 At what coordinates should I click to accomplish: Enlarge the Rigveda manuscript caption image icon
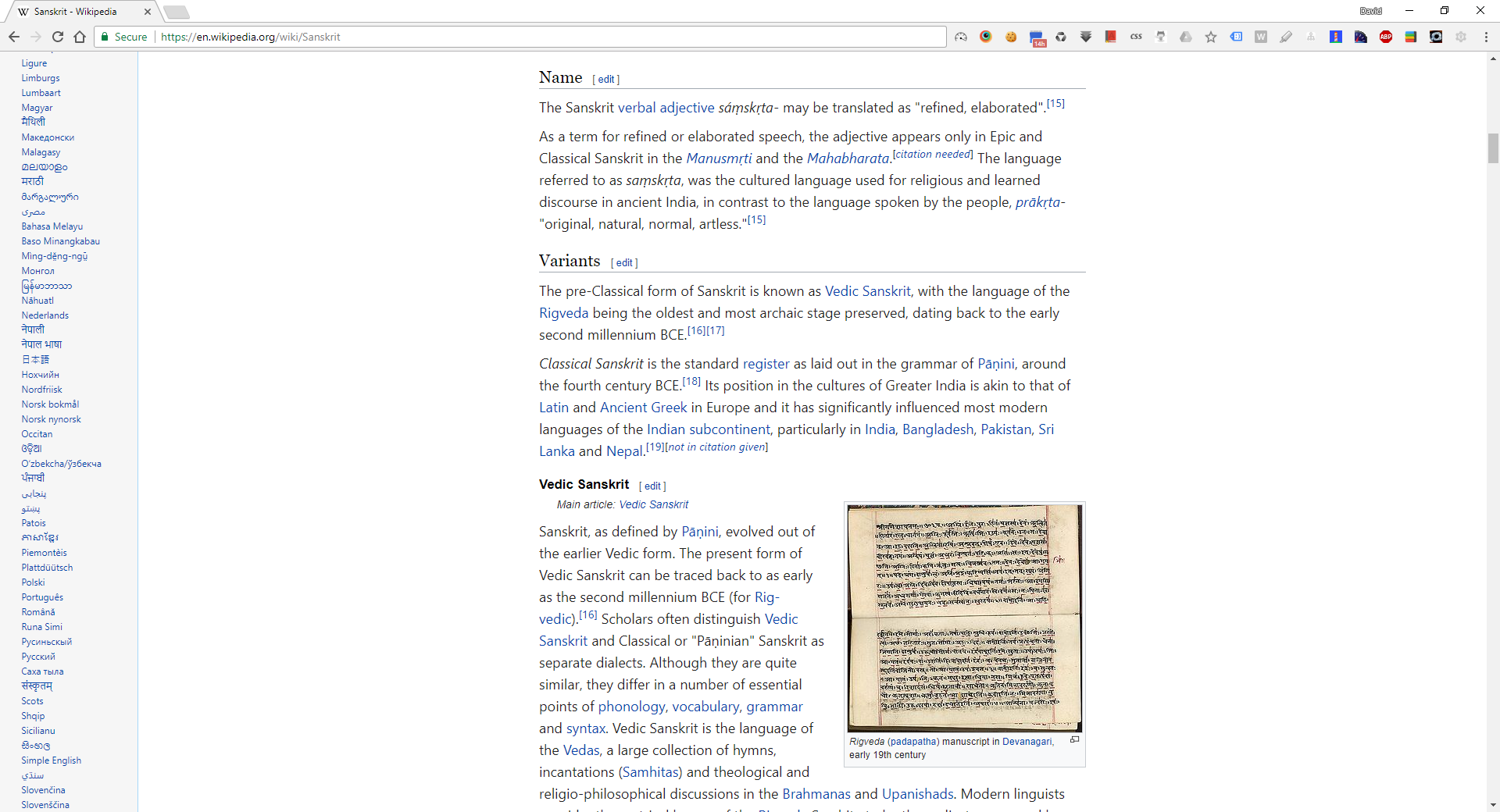point(1074,740)
